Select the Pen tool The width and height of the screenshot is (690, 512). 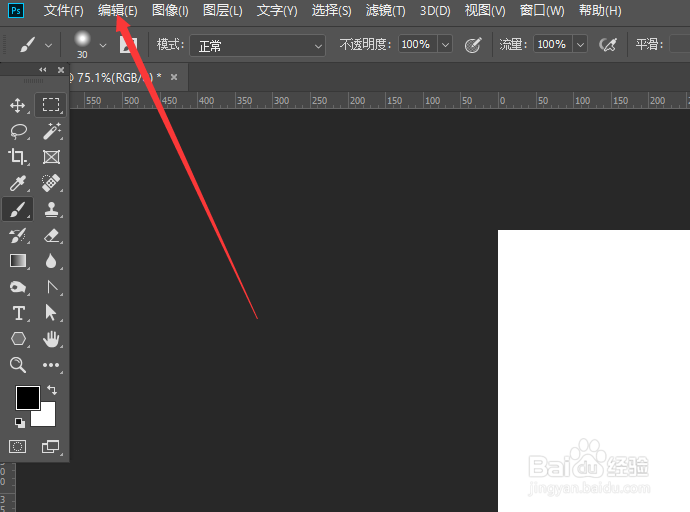tap(52, 287)
